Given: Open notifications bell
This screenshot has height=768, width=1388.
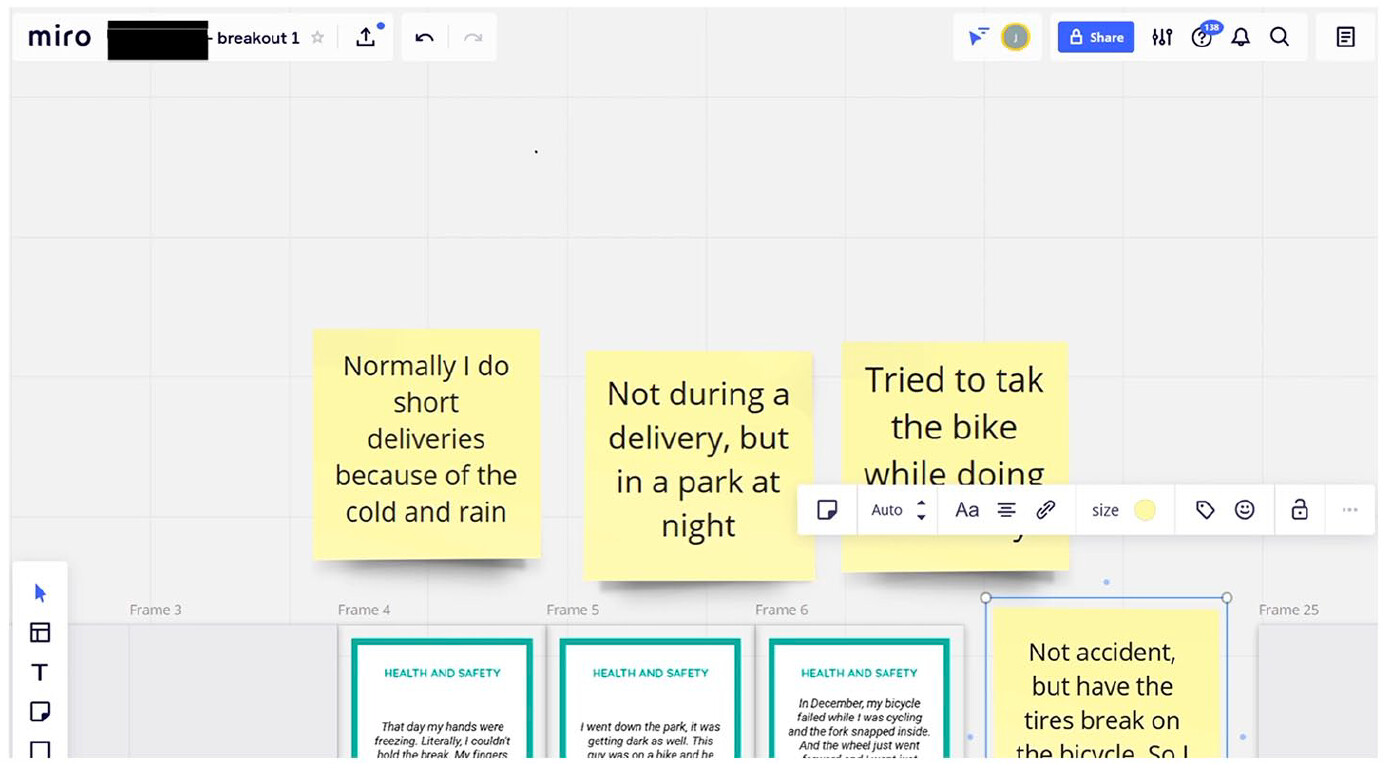Looking at the screenshot, I should [1241, 37].
